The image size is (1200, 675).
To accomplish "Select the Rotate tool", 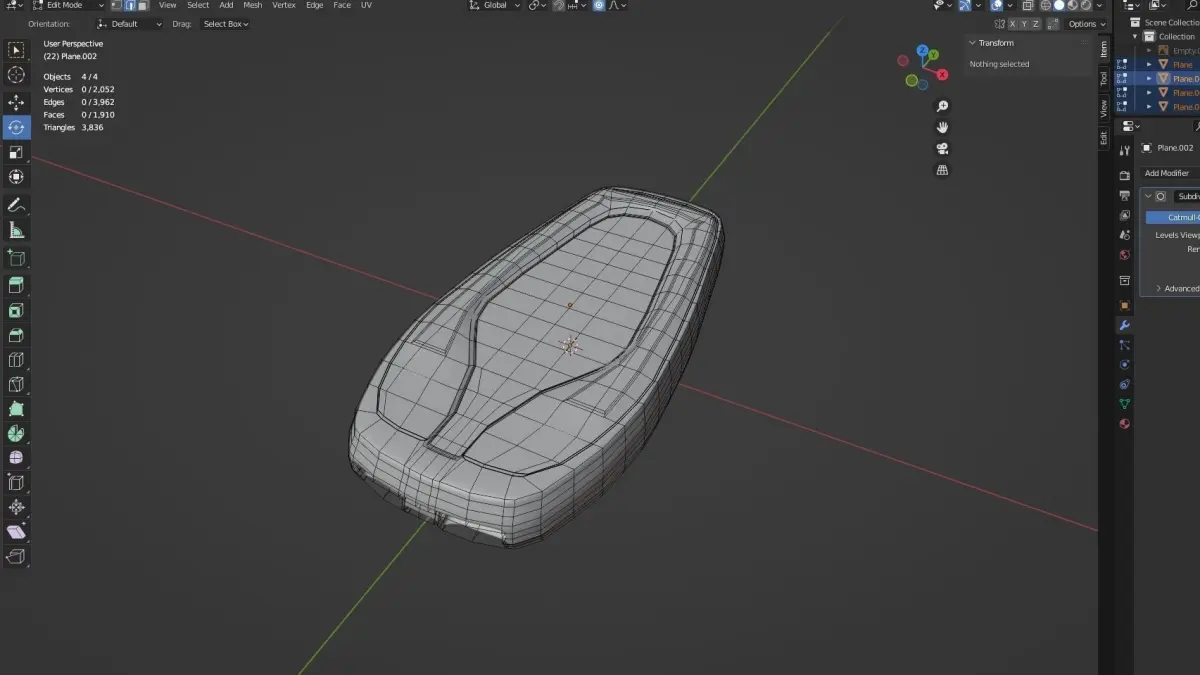I will [16, 127].
